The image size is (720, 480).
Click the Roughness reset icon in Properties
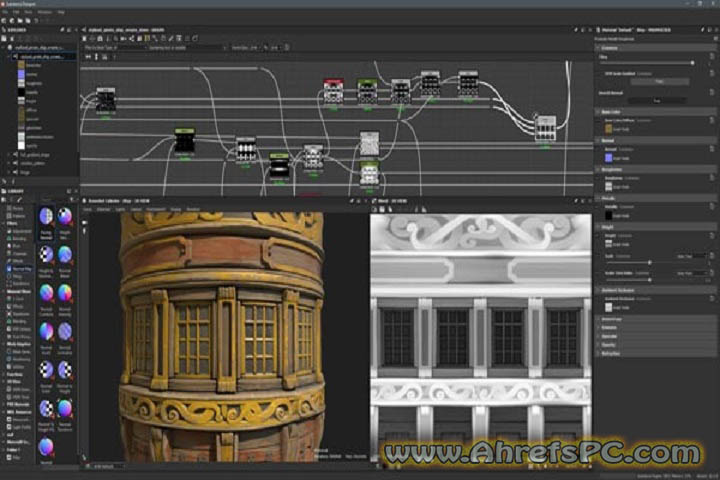(x=712, y=178)
